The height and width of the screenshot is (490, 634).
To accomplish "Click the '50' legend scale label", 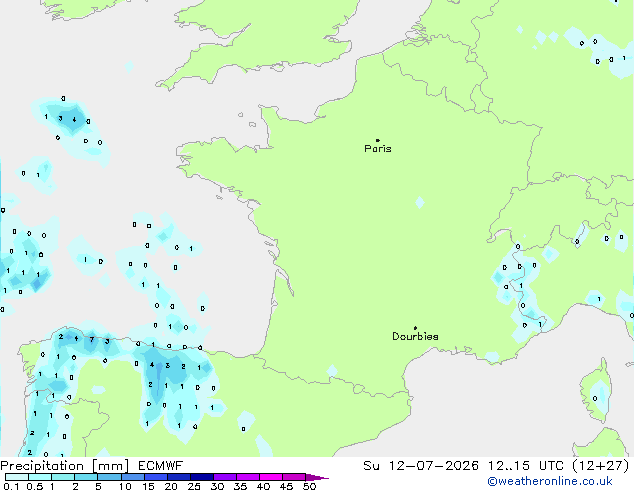I will [x=309, y=486].
